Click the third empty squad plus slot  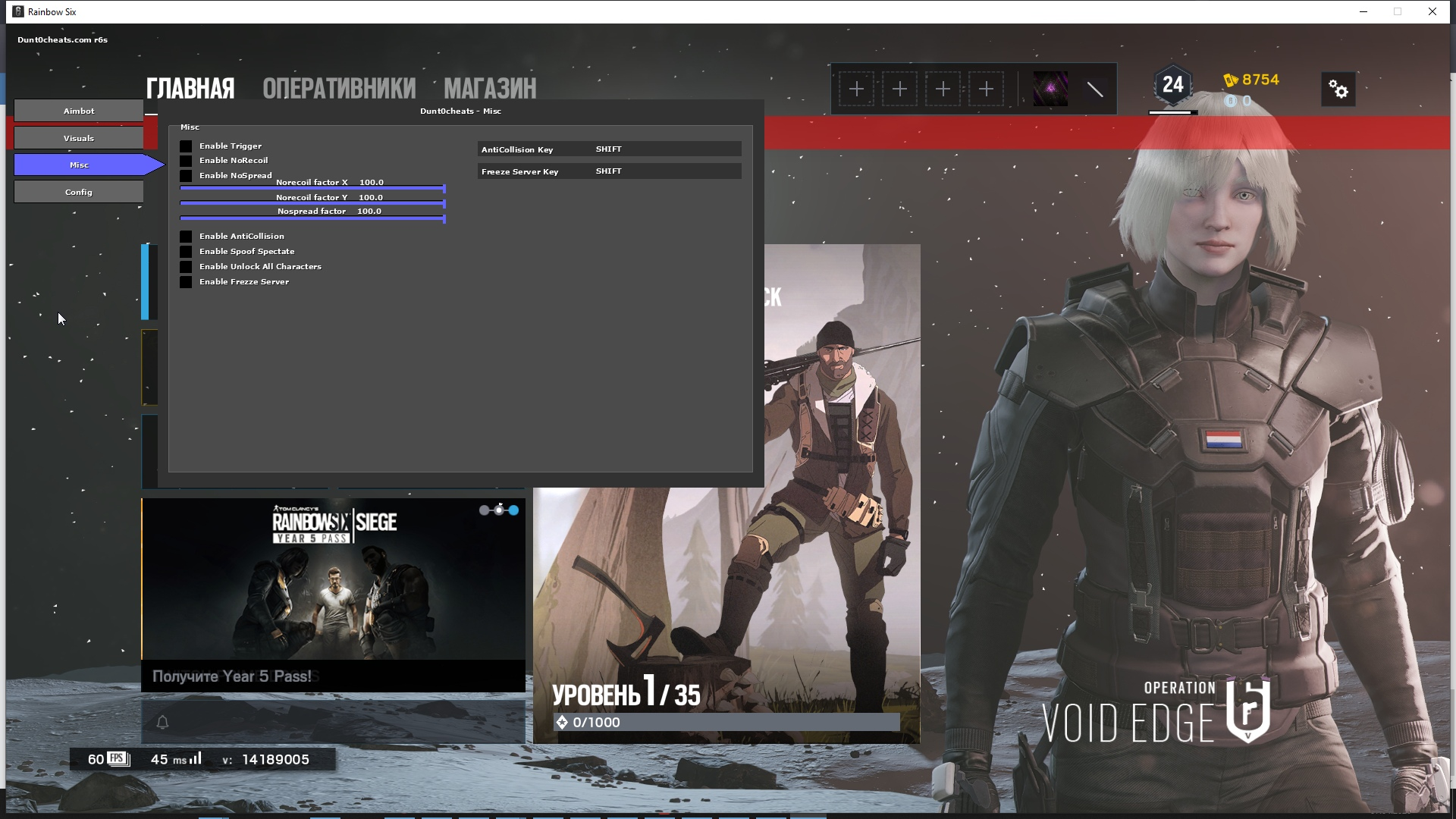coord(943,89)
